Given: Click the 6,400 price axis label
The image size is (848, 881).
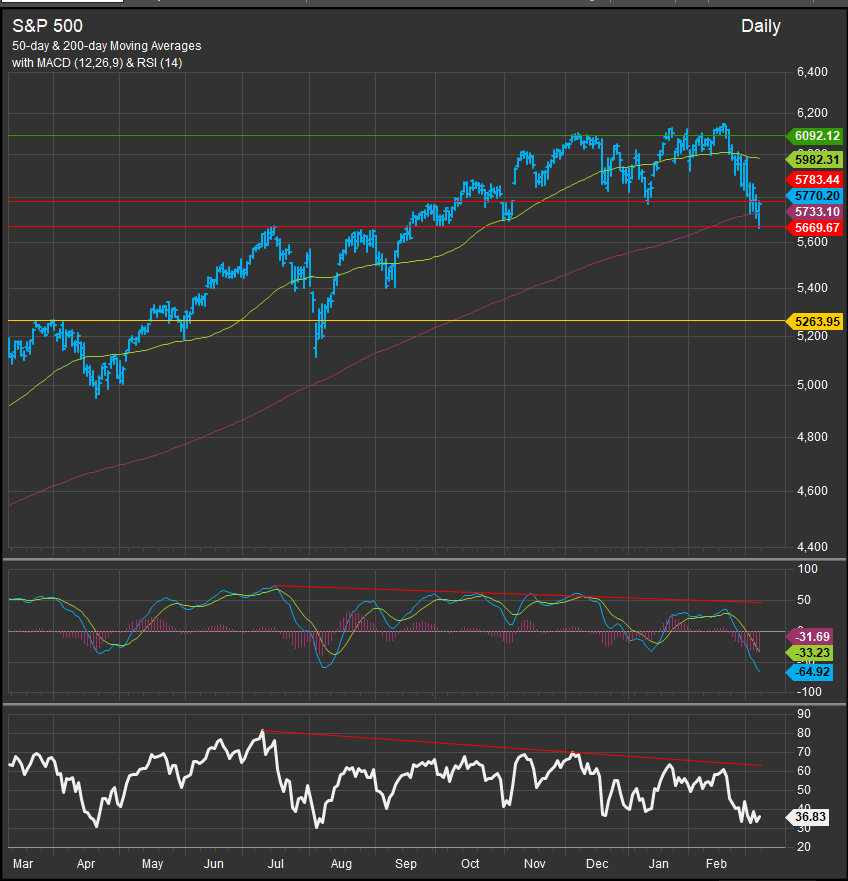Looking at the screenshot, I should click(x=812, y=72).
